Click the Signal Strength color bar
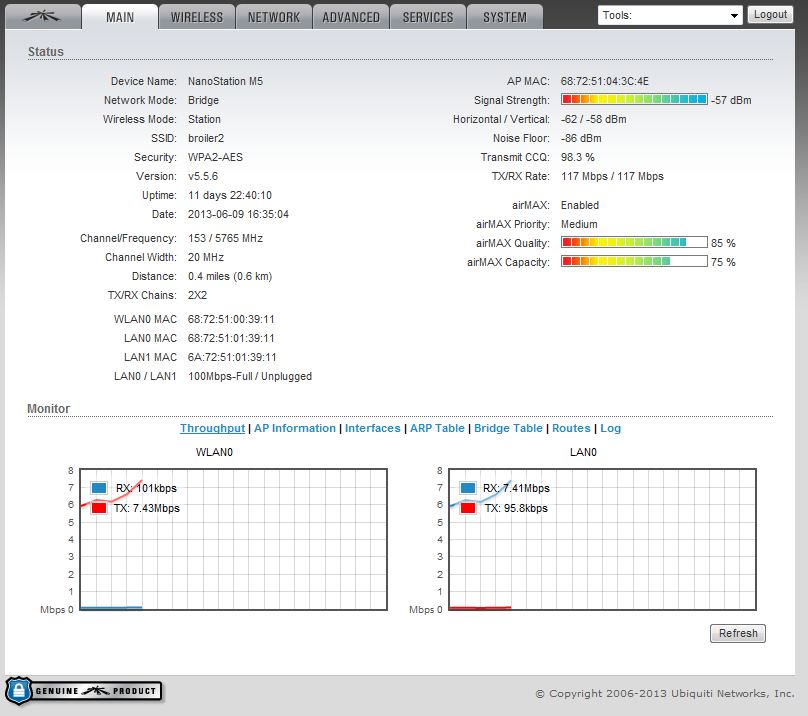Viewport: 808px width, 716px height. click(634, 100)
